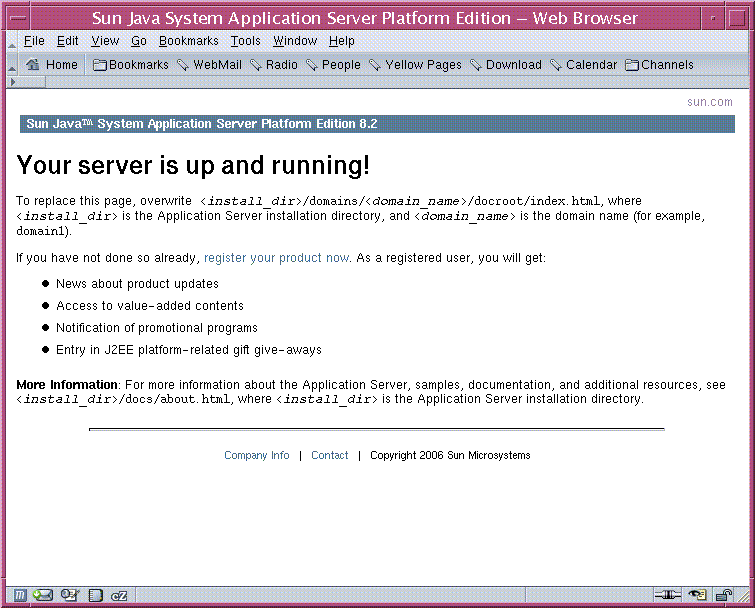This screenshot has height=608, width=755.
Task: Maximize the Web Browser window
Action: 737,18
